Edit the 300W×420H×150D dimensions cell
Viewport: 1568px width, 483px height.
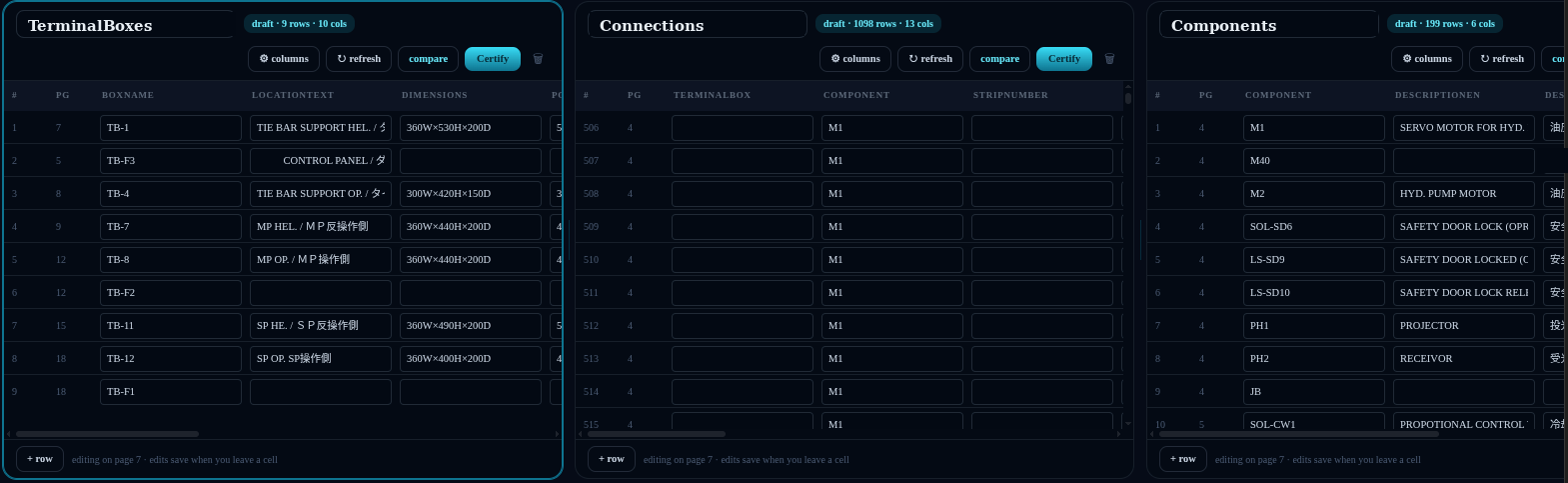click(471, 194)
